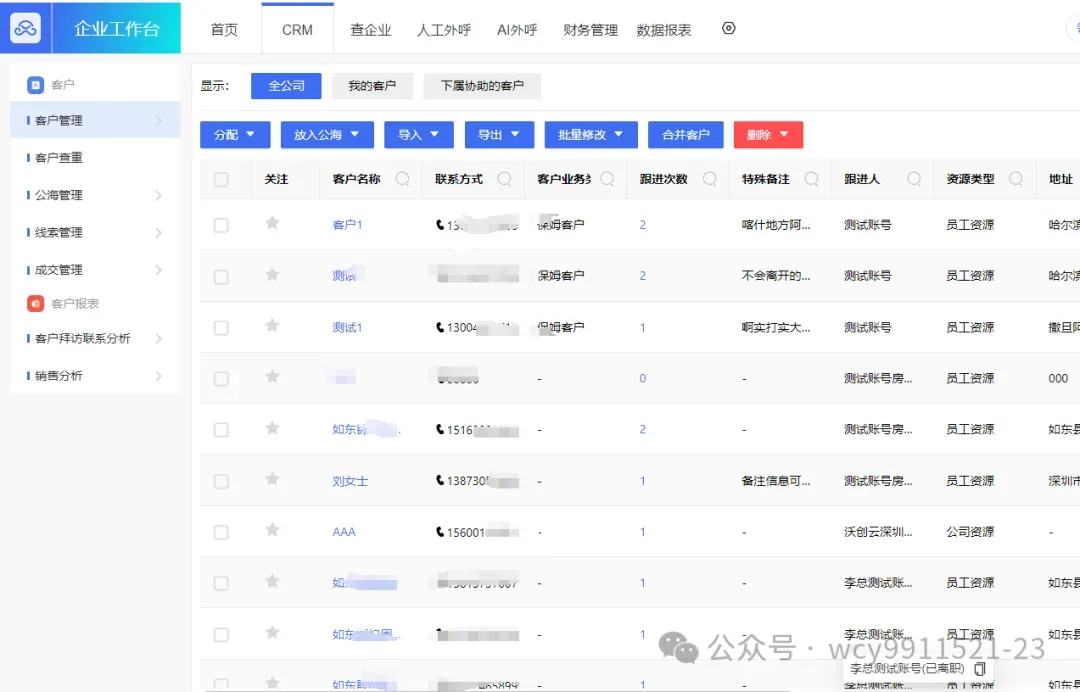The height and width of the screenshot is (692, 1080).
Task: Click the 合并客户 button
Action: 685,134
